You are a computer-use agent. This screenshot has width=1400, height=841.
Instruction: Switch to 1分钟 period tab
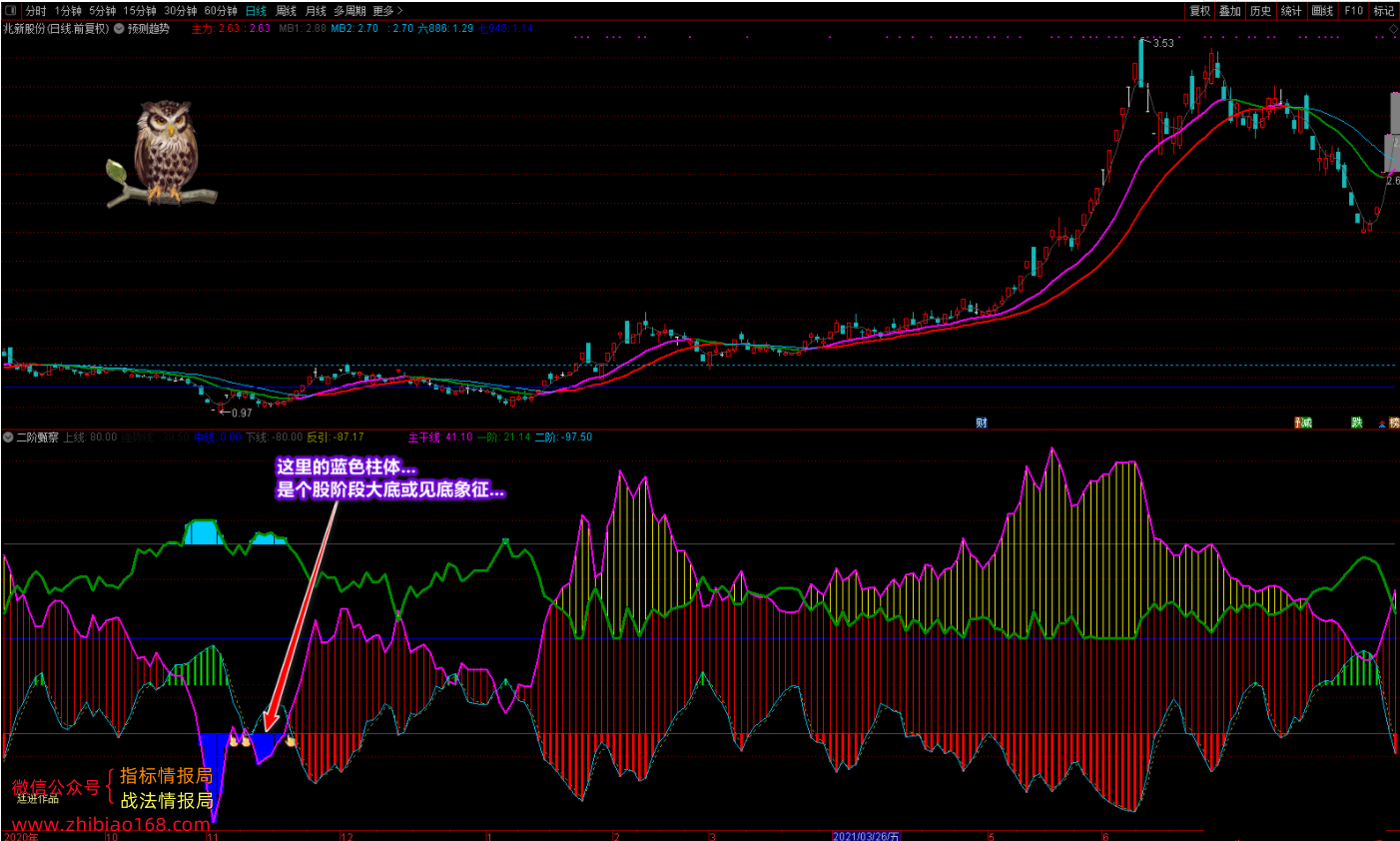coord(68,11)
